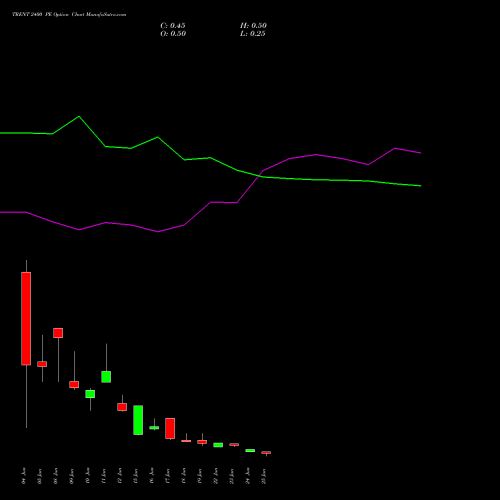Click the green candlestick for date 11
Image resolution: width=500 pixels, height=500 pixels.
click(106, 377)
